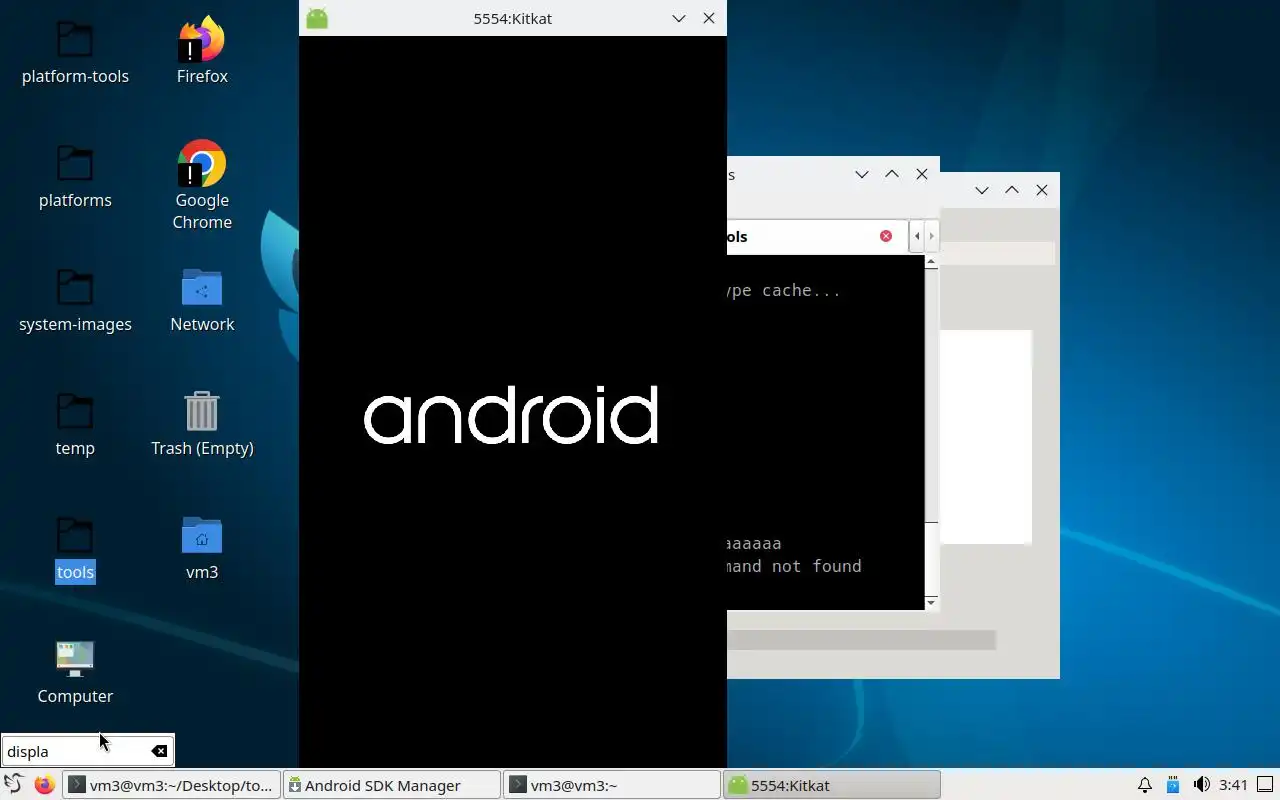Click the 'mand not found' terminal line
The image size is (1280, 800).
(x=794, y=566)
